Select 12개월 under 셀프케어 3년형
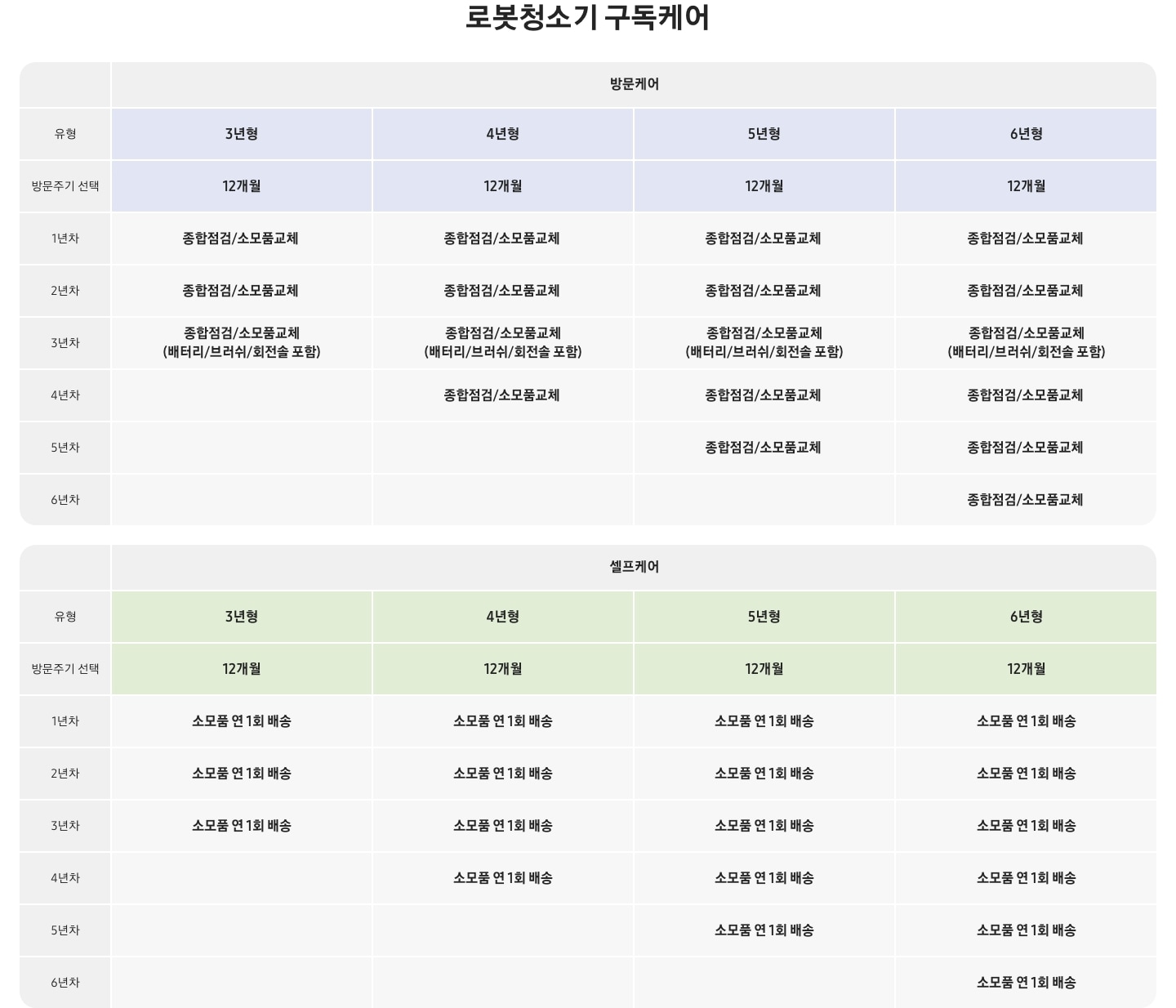This screenshot has width=1176, height=1008. (x=242, y=669)
